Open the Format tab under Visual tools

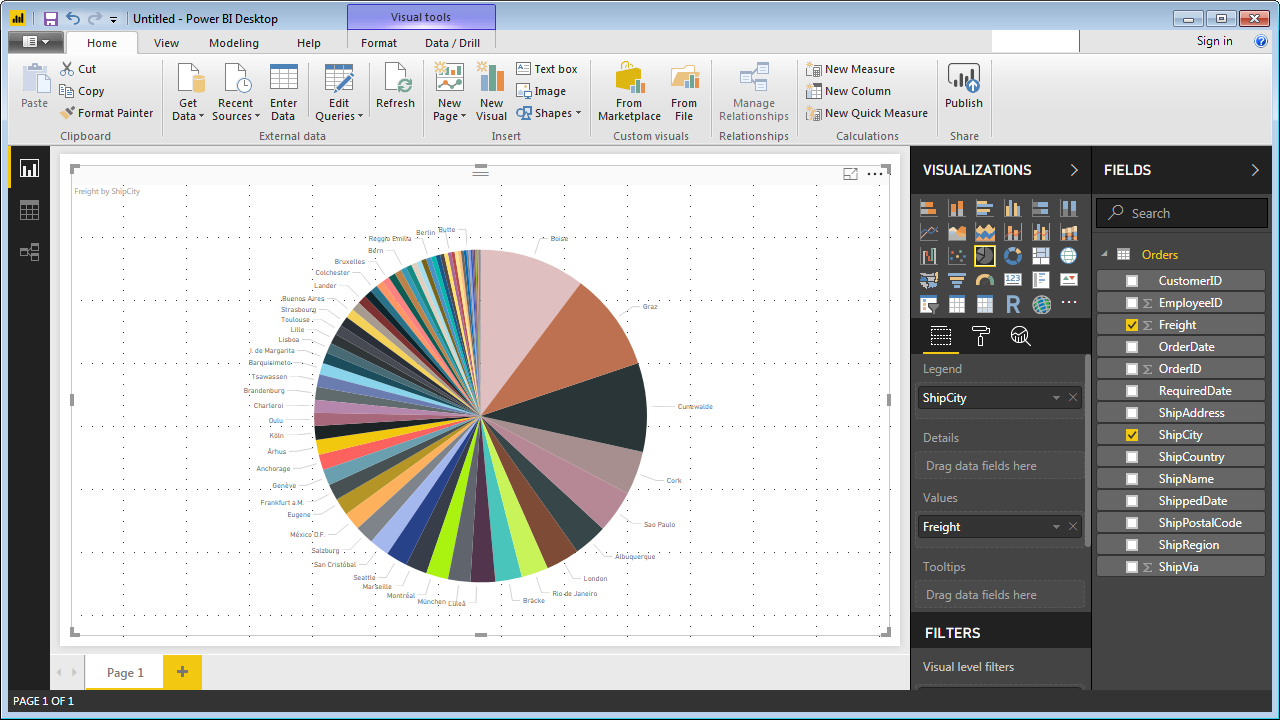(x=379, y=43)
